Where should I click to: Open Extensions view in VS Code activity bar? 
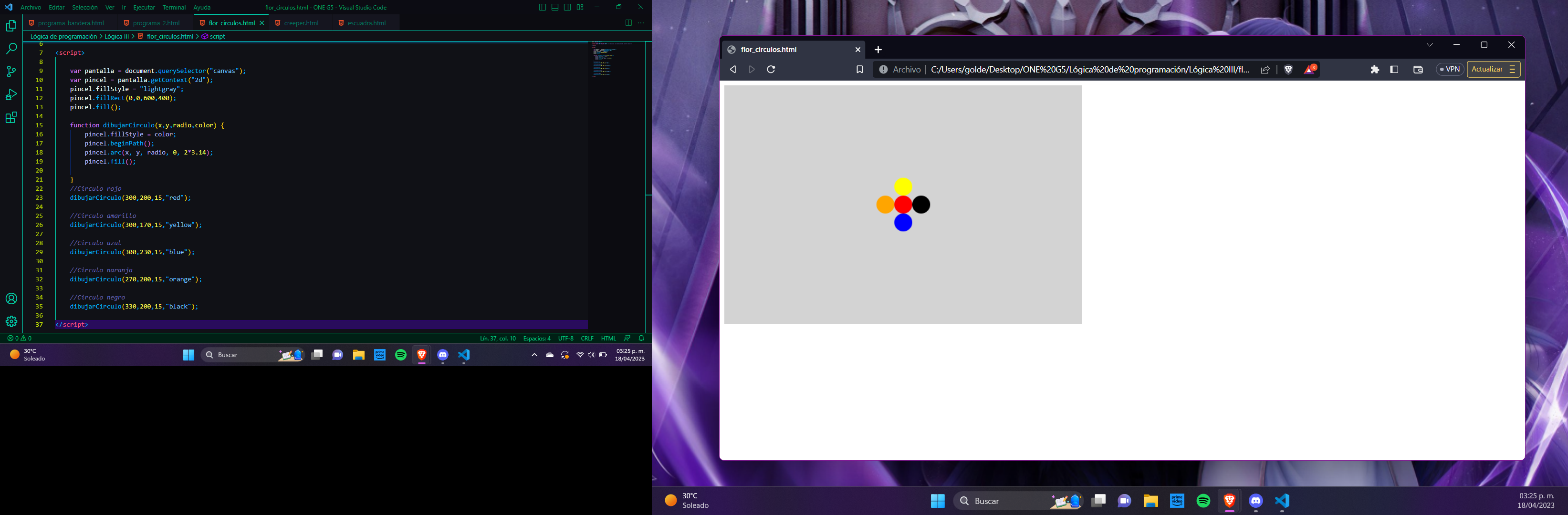tap(11, 117)
